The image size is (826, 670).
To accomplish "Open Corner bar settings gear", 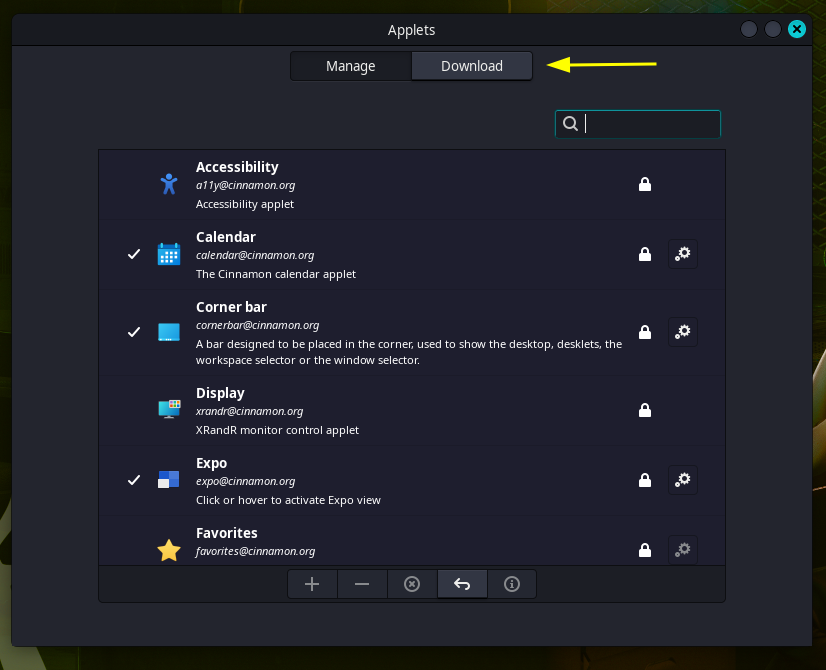I will click(683, 332).
